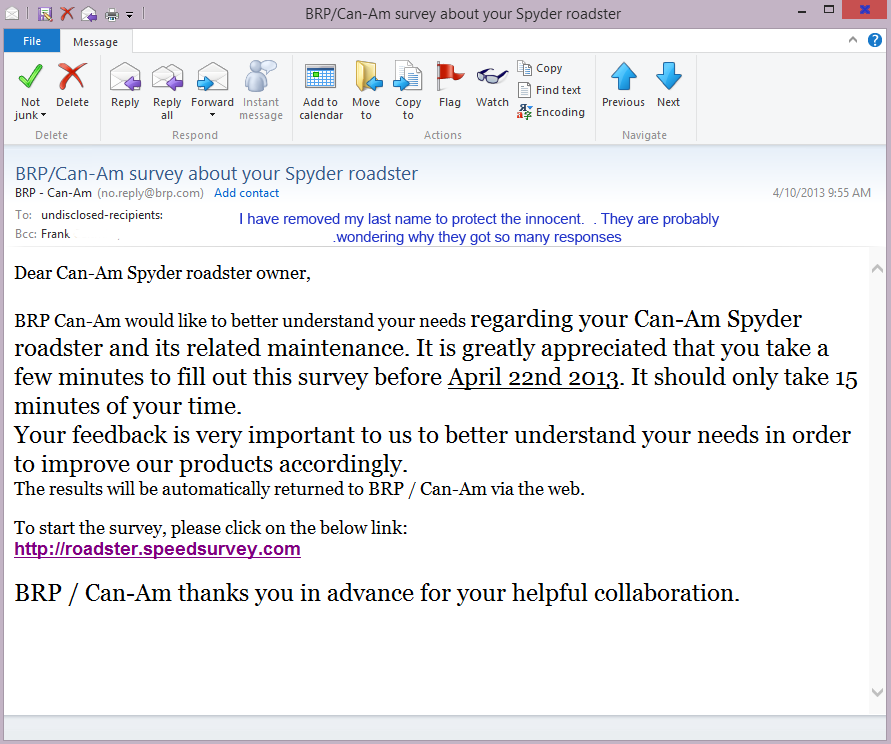The height and width of the screenshot is (744, 891).
Task: Open the File tab
Action: tap(32, 41)
